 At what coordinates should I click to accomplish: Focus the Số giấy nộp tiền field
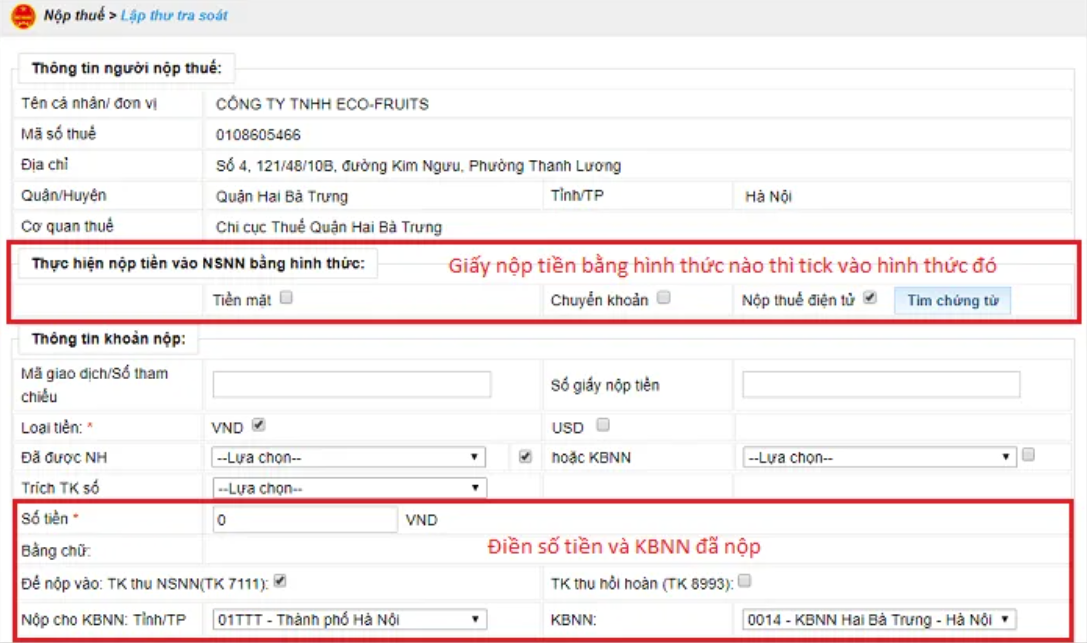(x=881, y=385)
